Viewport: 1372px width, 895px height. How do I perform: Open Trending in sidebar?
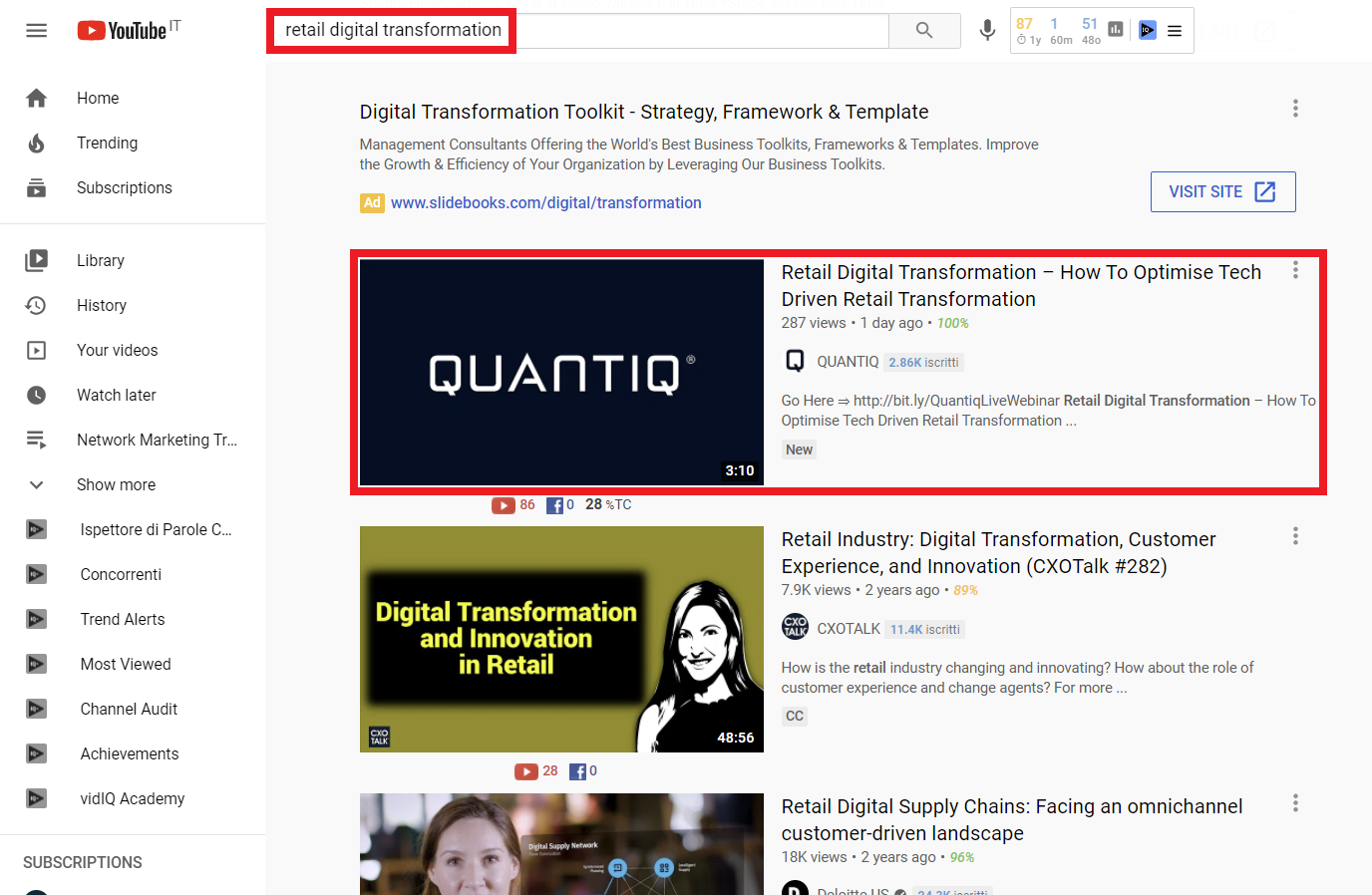coord(133,143)
